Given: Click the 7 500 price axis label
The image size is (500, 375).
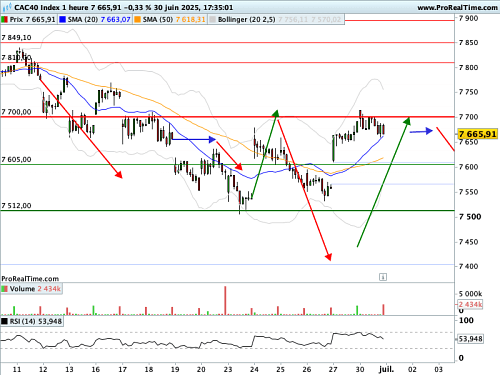Looking at the screenshot, I should (x=470, y=217).
